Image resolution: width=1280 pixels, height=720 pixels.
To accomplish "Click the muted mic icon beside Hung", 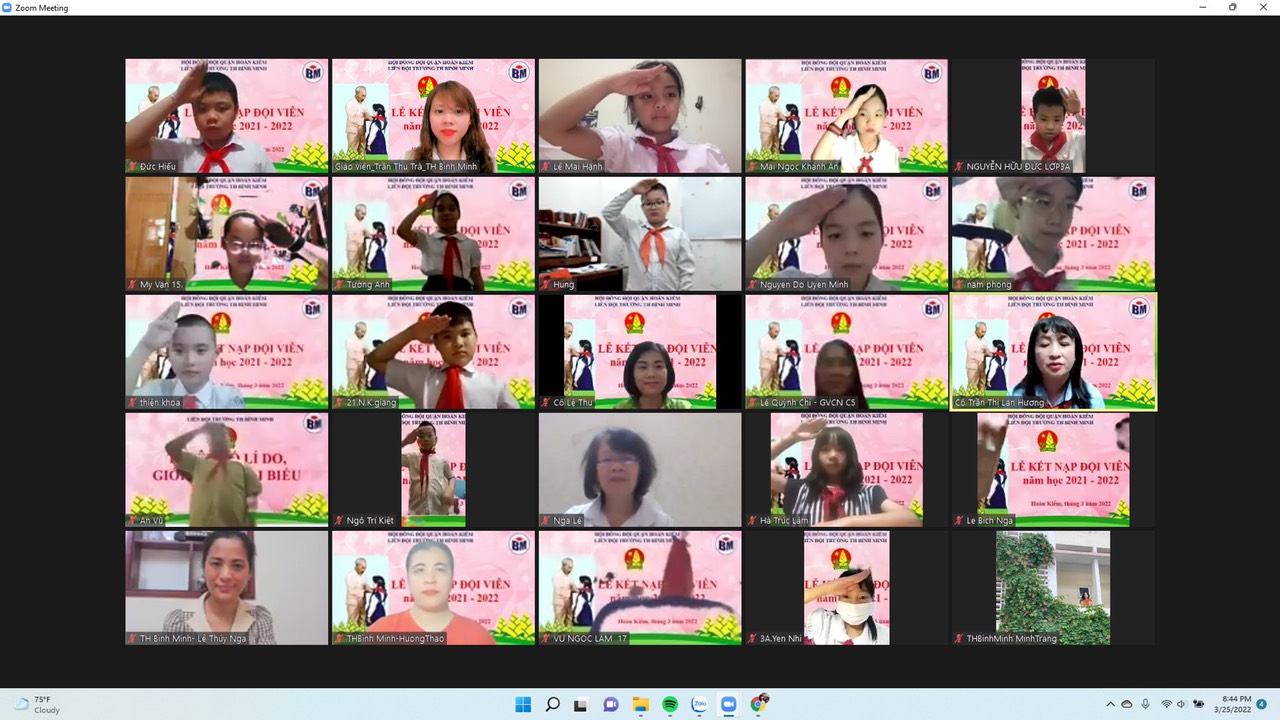I will [545, 284].
